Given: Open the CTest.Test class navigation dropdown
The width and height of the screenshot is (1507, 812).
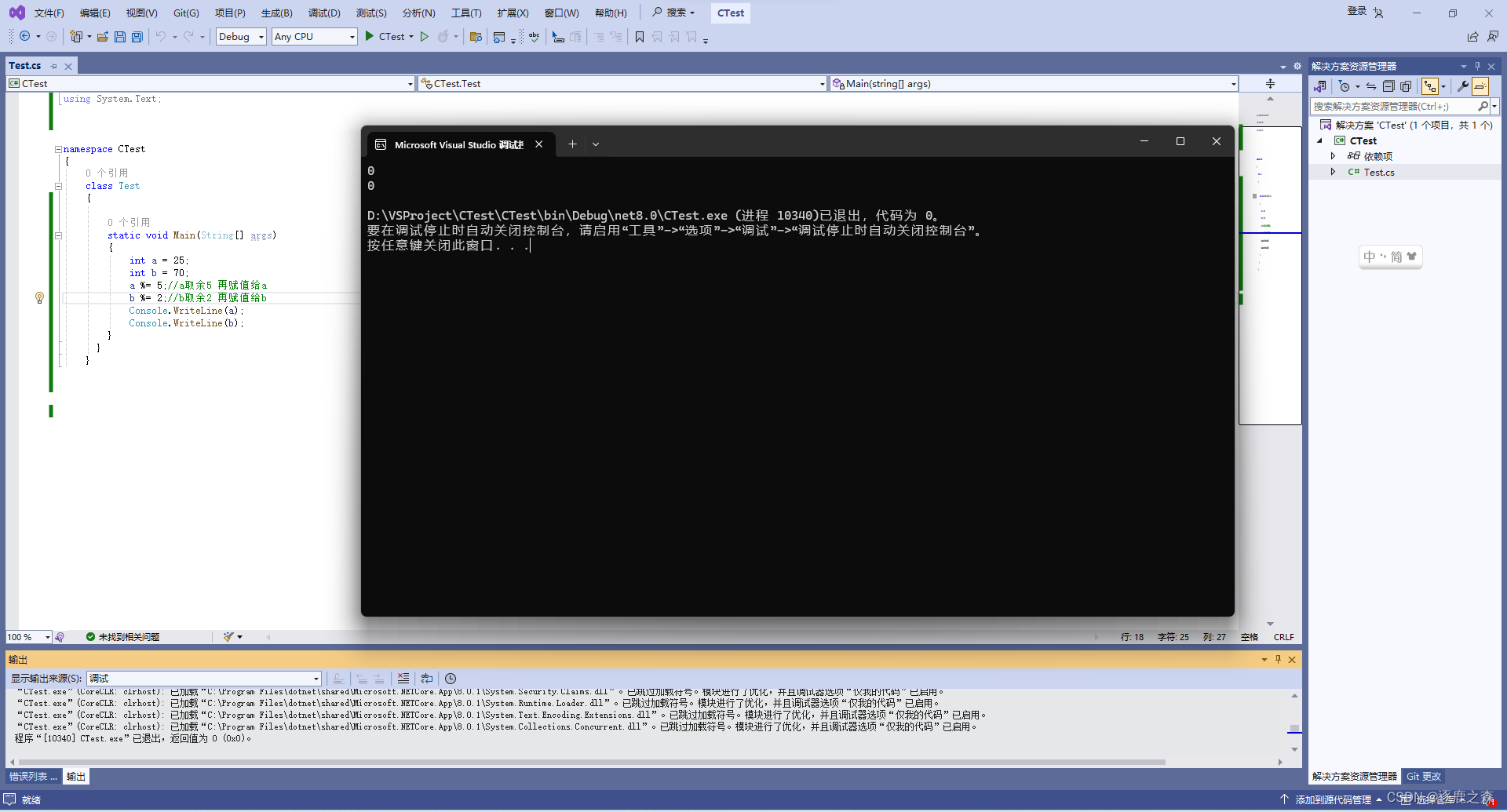Looking at the screenshot, I should pos(623,84).
